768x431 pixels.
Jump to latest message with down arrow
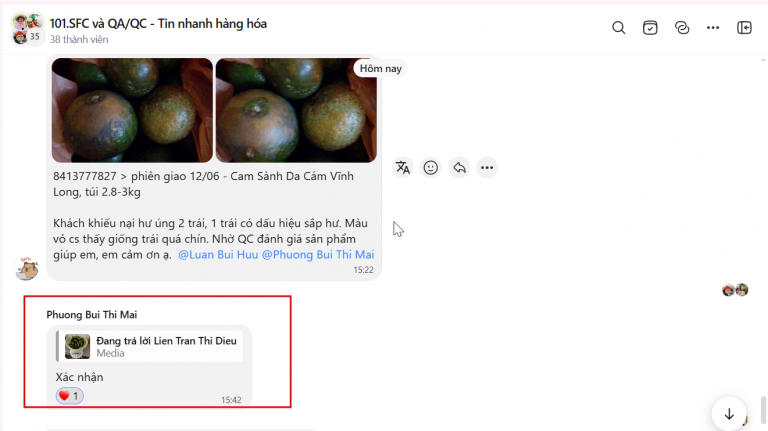pyautogui.click(x=729, y=414)
